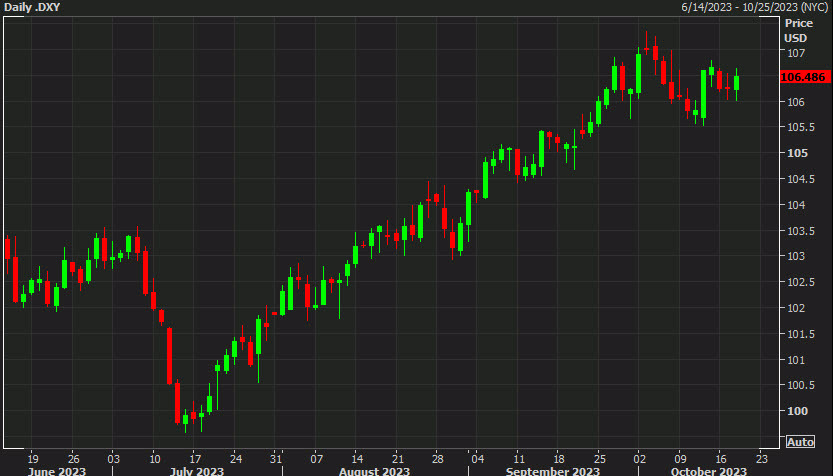
Task: Click date label 25 on time axis
Action: (599, 459)
